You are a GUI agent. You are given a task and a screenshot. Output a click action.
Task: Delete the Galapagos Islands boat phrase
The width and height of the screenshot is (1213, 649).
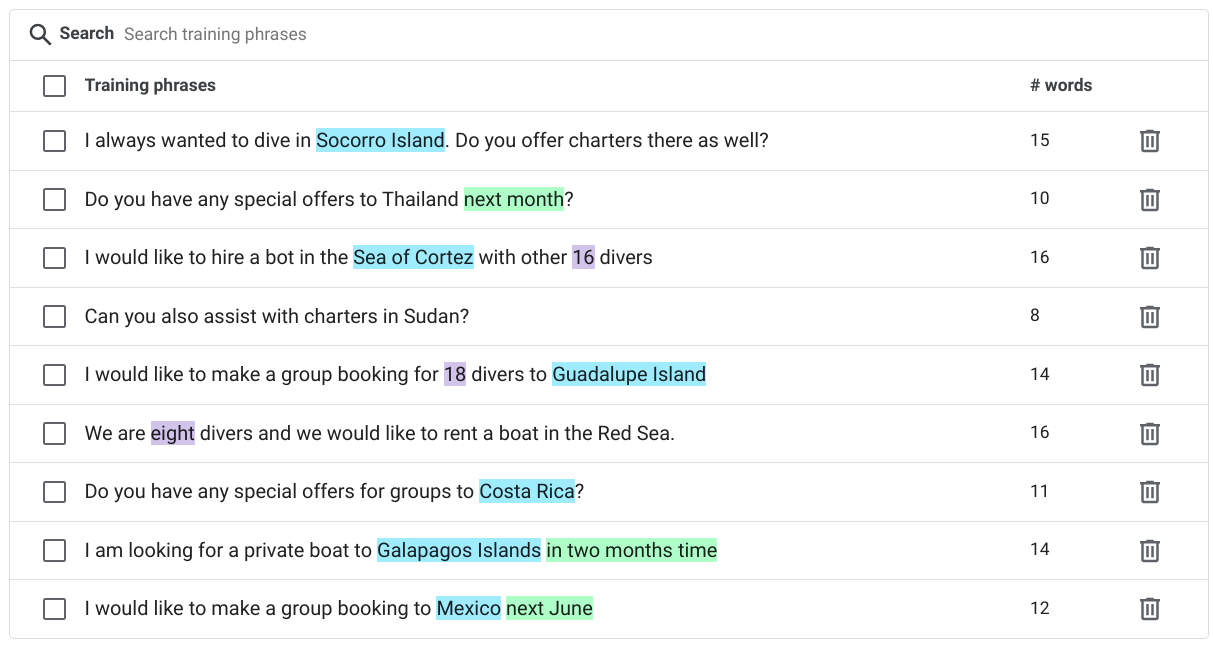click(1149, 550)
